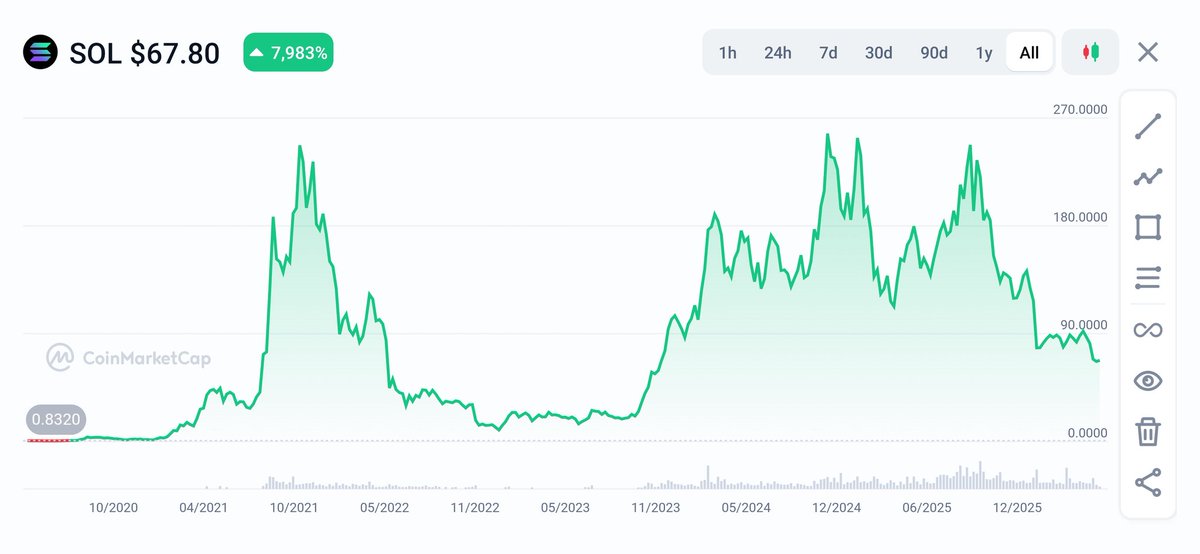The width and height of the screenshot is (1200, 554).
Task: Toggle drawings visibility with eye icon
Action: 1148,380
